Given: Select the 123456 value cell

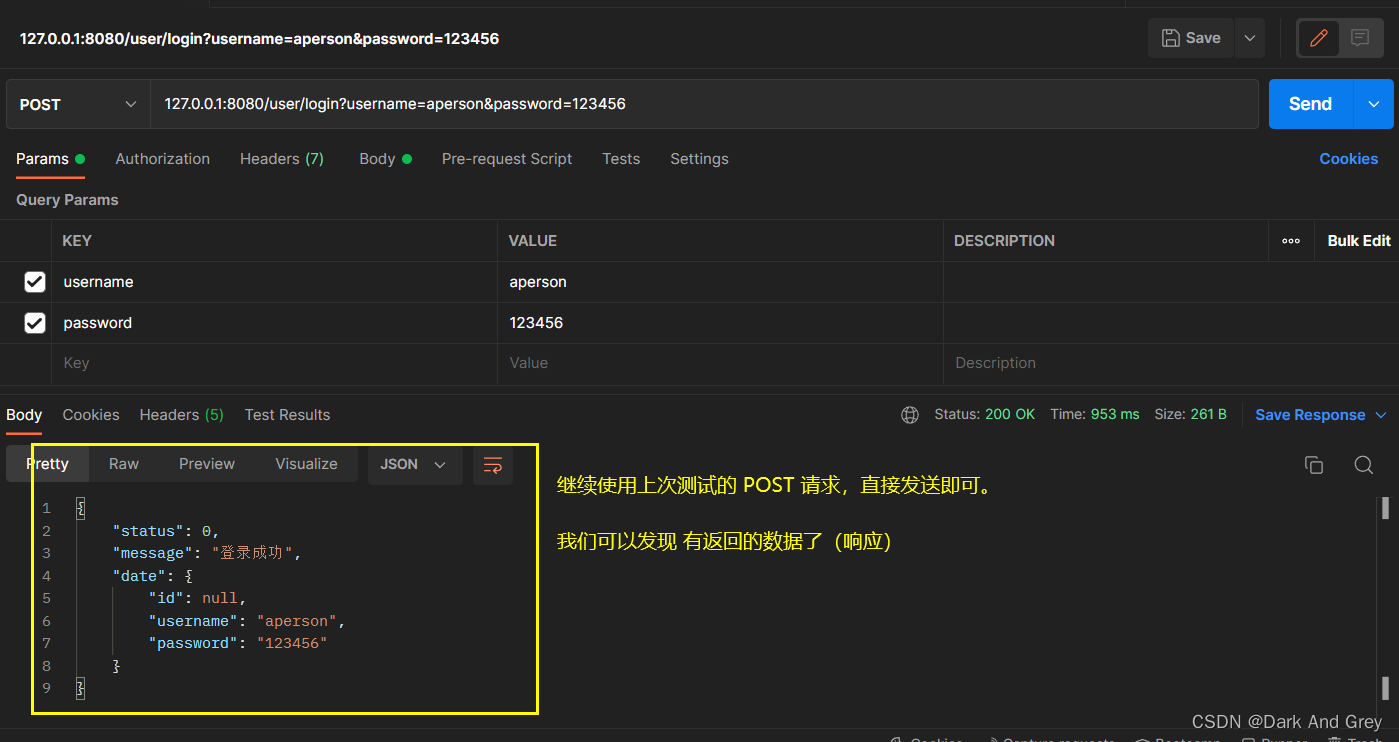Looking at the screenshot, I should (x=720, y=323).
